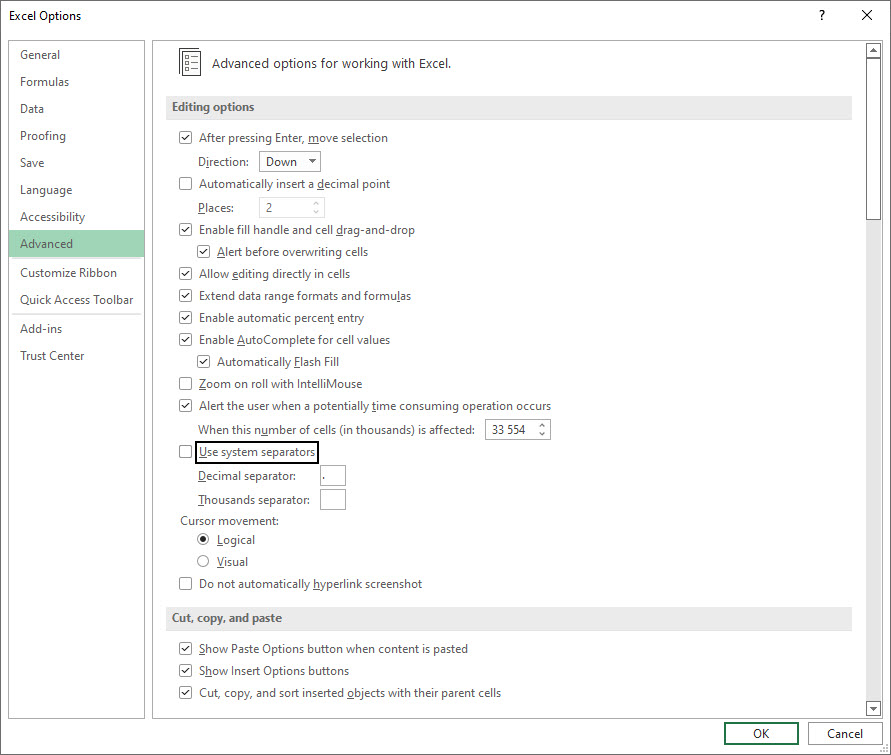
Task: Decrease the cells in thousands value
Action: point(542,434)
